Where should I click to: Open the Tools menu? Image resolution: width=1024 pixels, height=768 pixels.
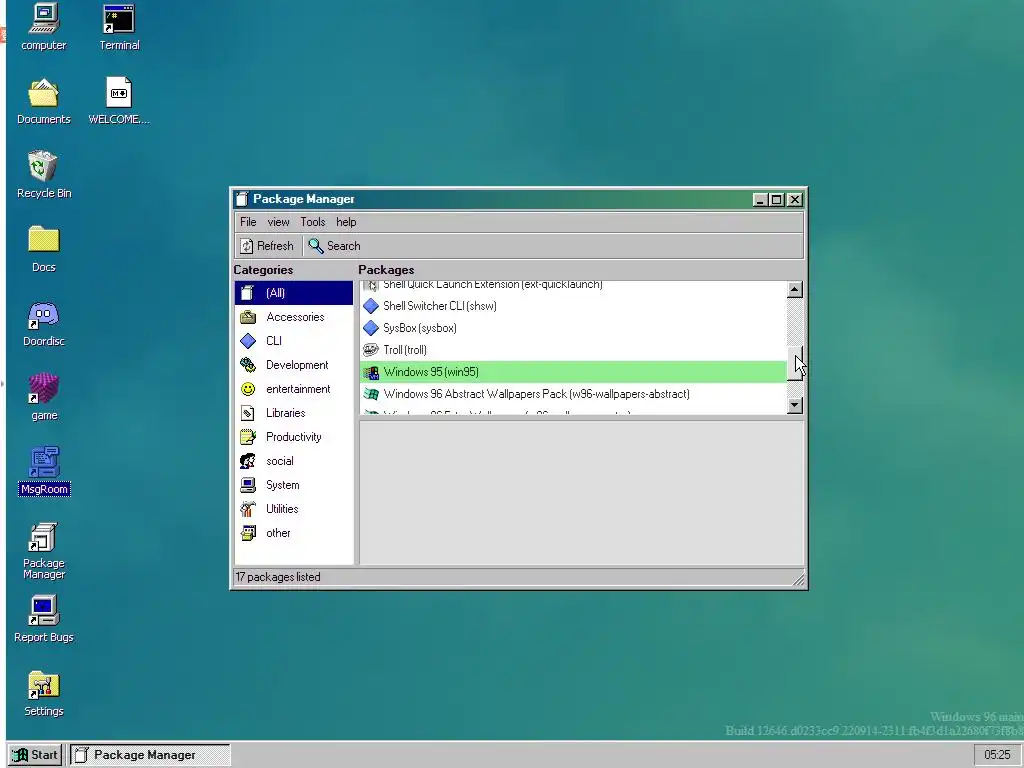click(313, 222)
